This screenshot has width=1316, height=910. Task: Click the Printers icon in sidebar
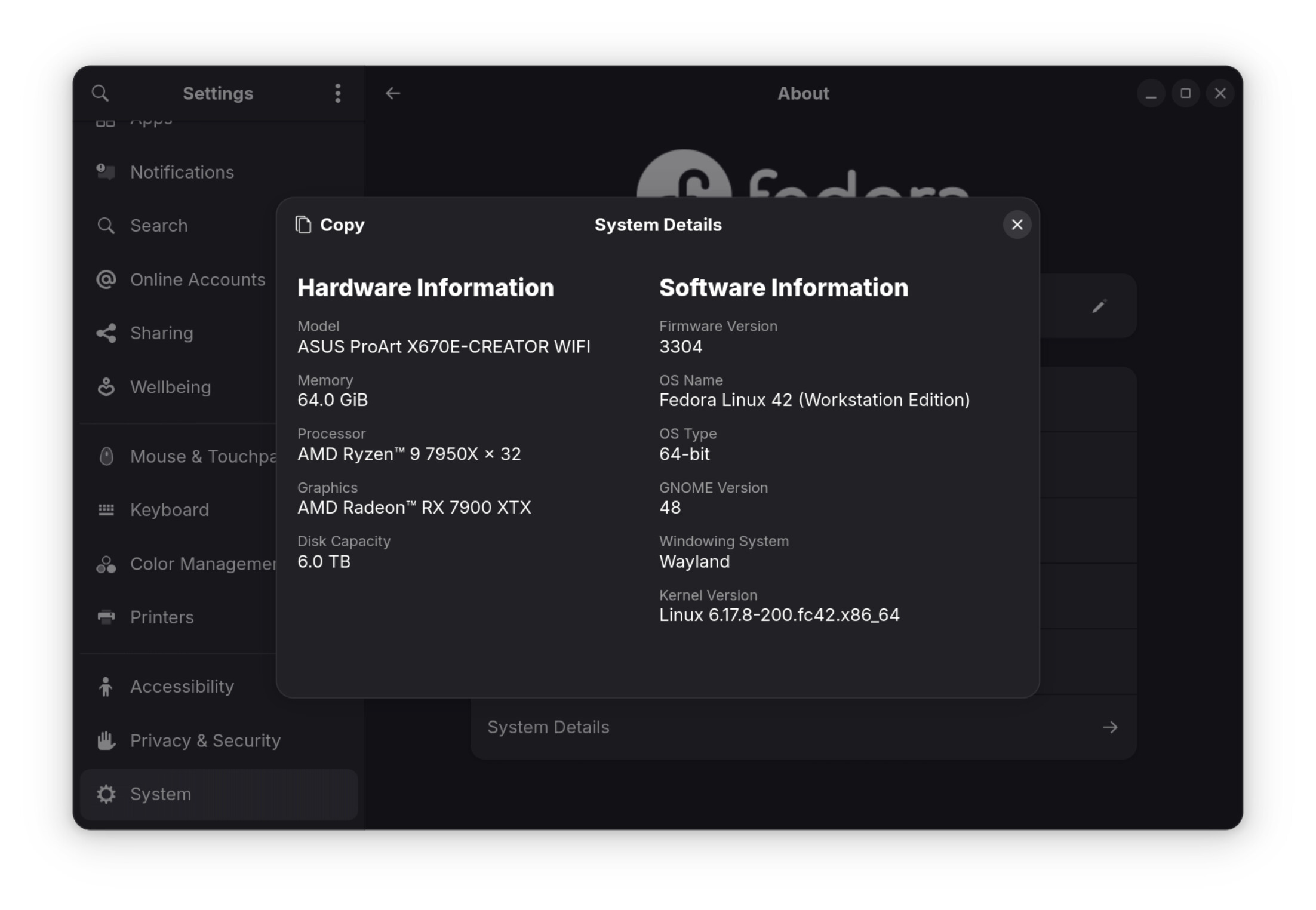[106, 617]
